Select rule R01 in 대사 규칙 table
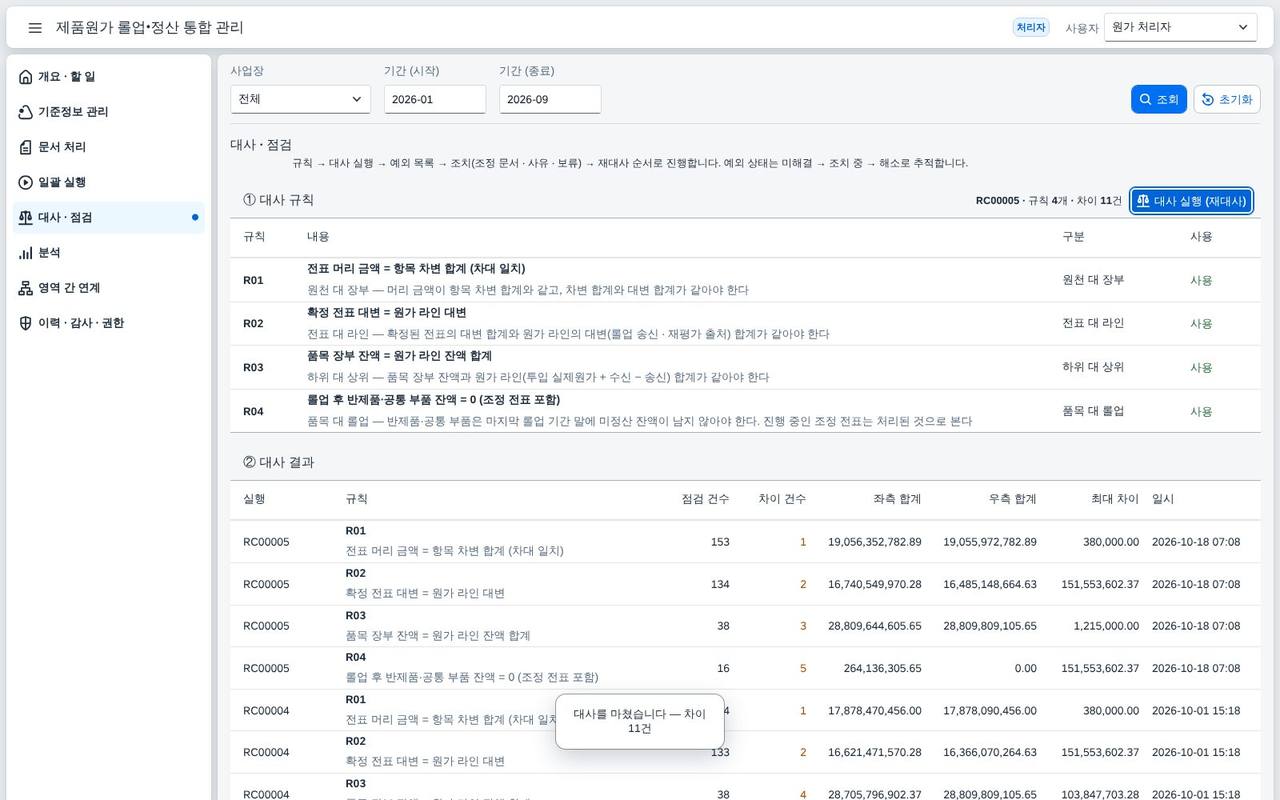 745,280
